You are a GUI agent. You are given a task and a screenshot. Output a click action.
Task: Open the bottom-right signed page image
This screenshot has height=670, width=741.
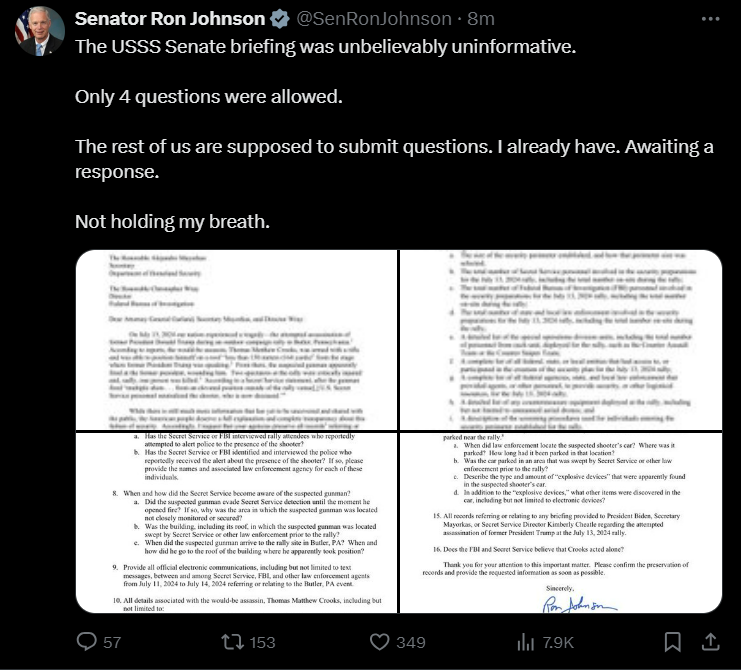pos(561,523)
